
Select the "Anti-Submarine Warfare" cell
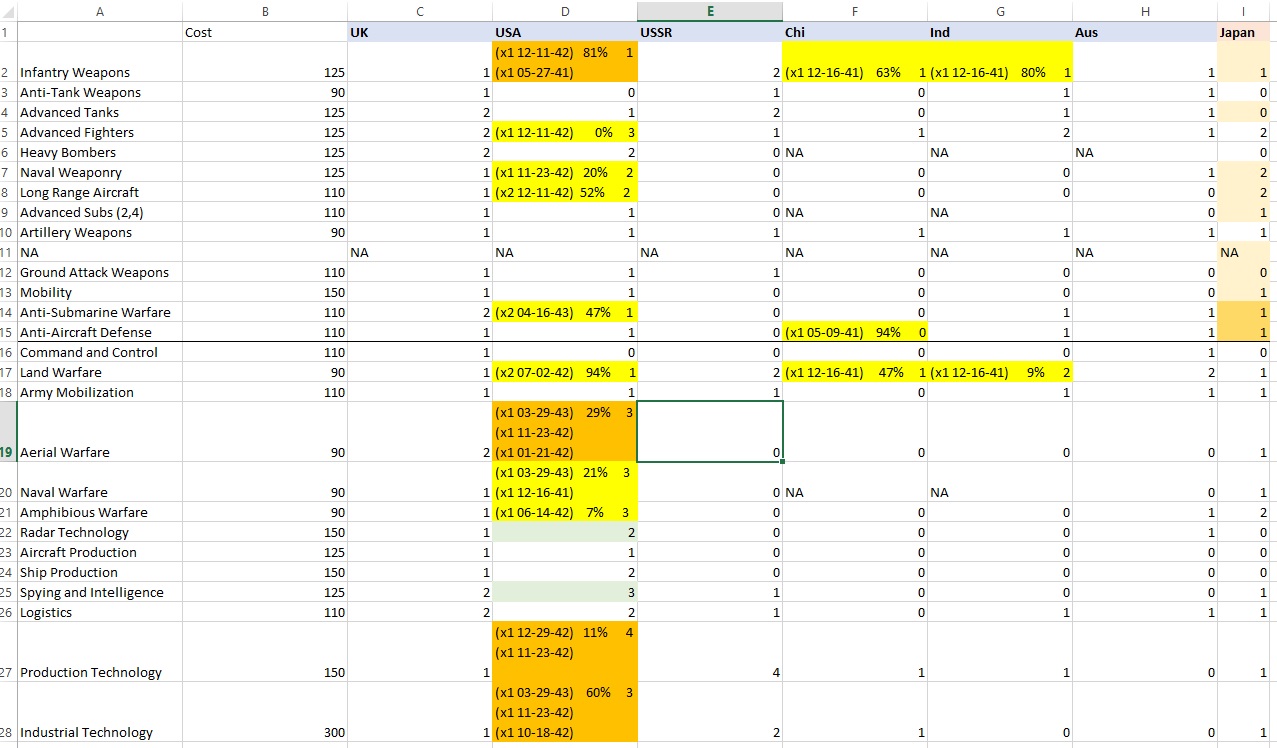100,312
